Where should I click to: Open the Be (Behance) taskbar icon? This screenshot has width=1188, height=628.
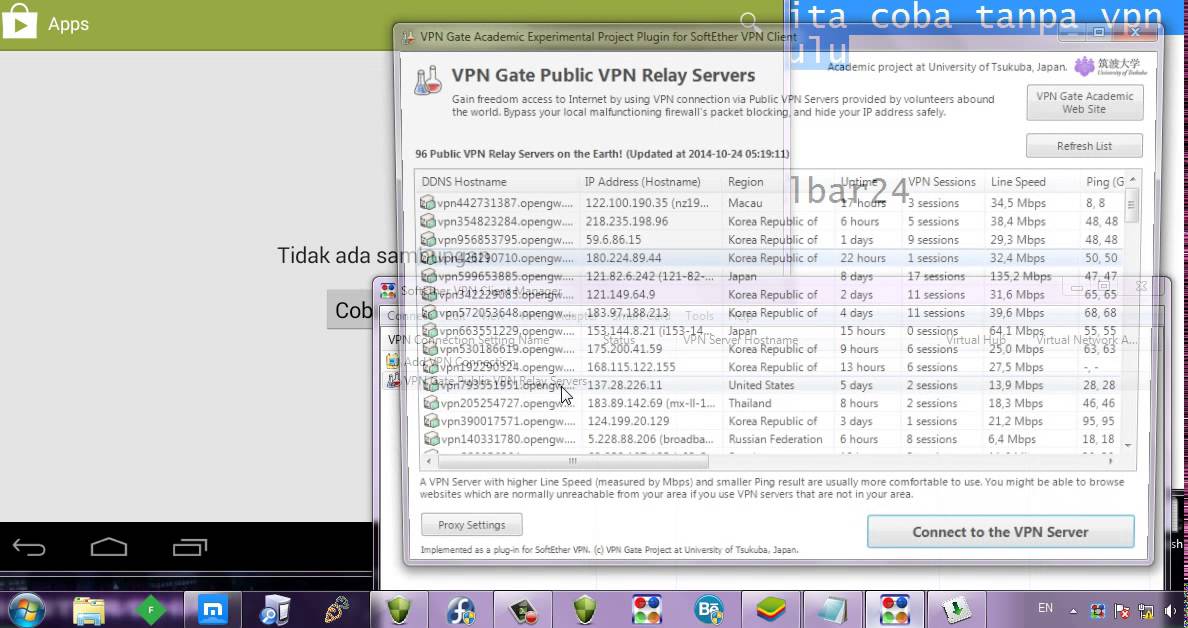point(708,610)
